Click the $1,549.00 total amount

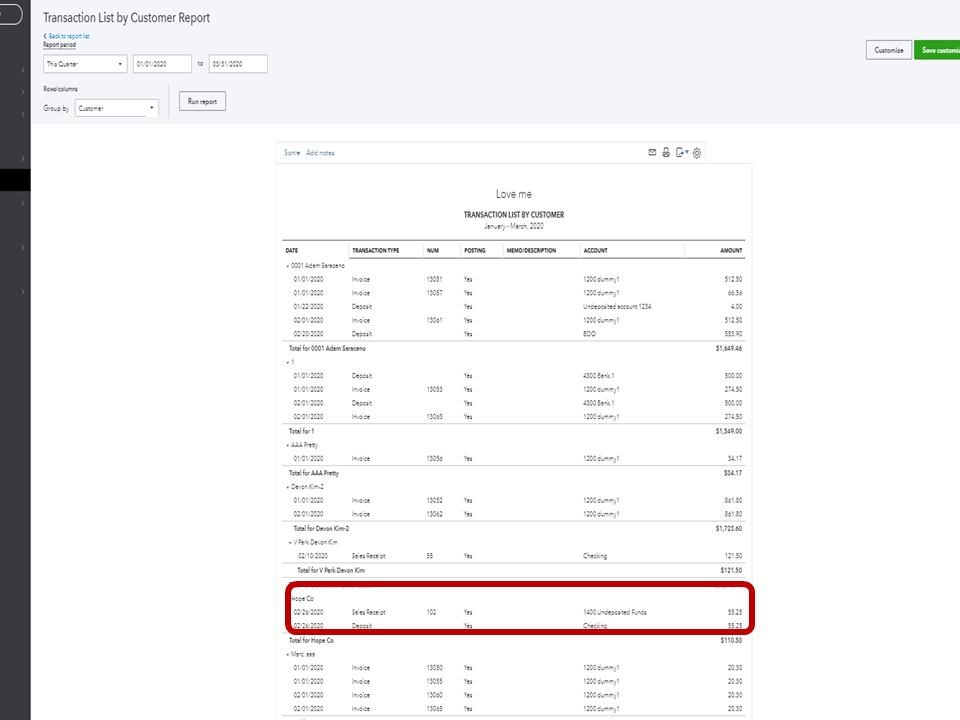pyautogui.click(x=729, y=431)
